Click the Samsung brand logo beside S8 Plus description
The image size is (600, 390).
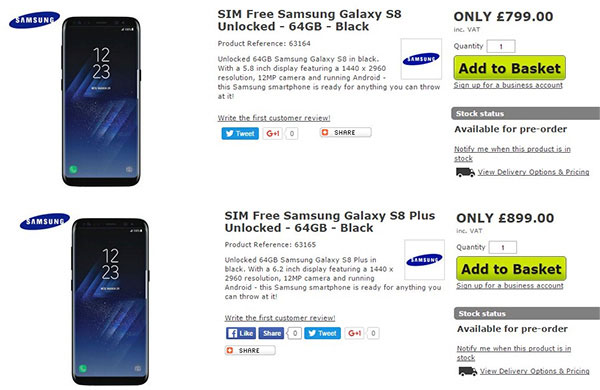click(424, 260)
